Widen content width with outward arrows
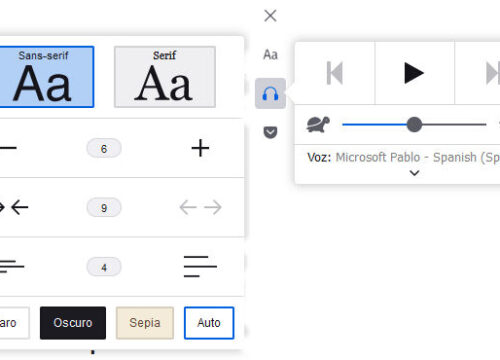The height and width of the screenshot is (360, 500). (x=200, y=207)
